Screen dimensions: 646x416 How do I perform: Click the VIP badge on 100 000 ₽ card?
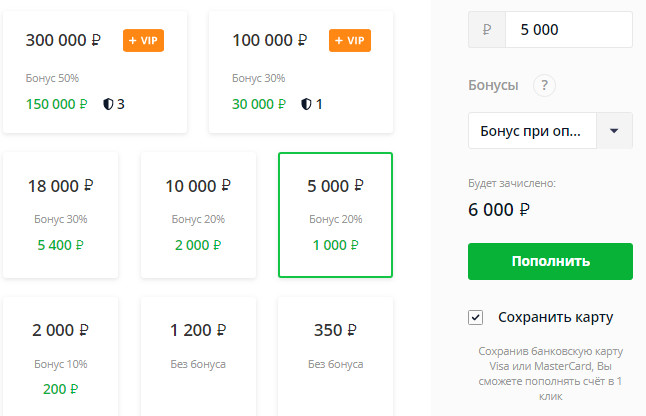(x=350, y=40)
